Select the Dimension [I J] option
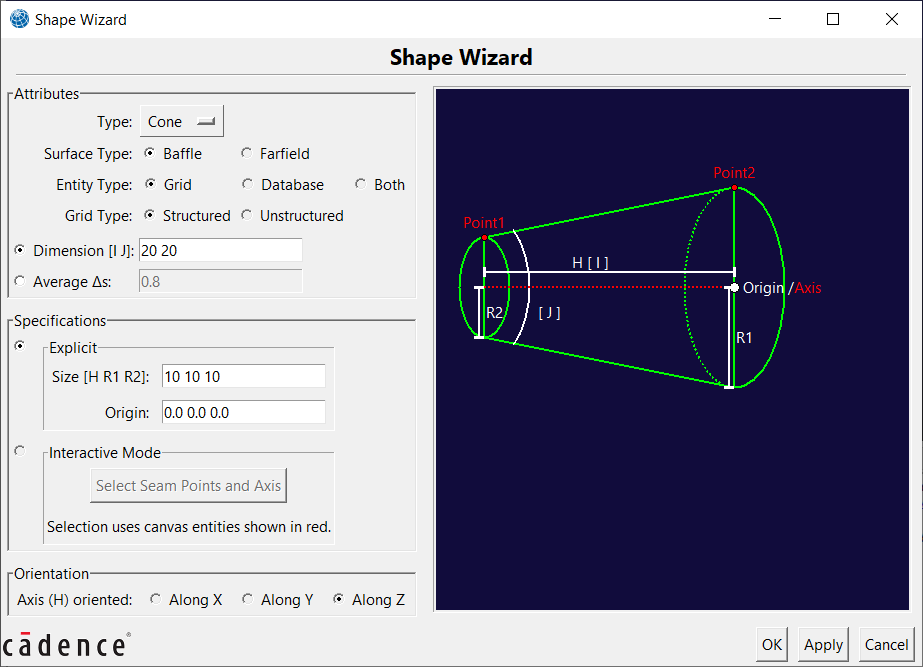This screenshot has height=667, width=923. (19, 250)
